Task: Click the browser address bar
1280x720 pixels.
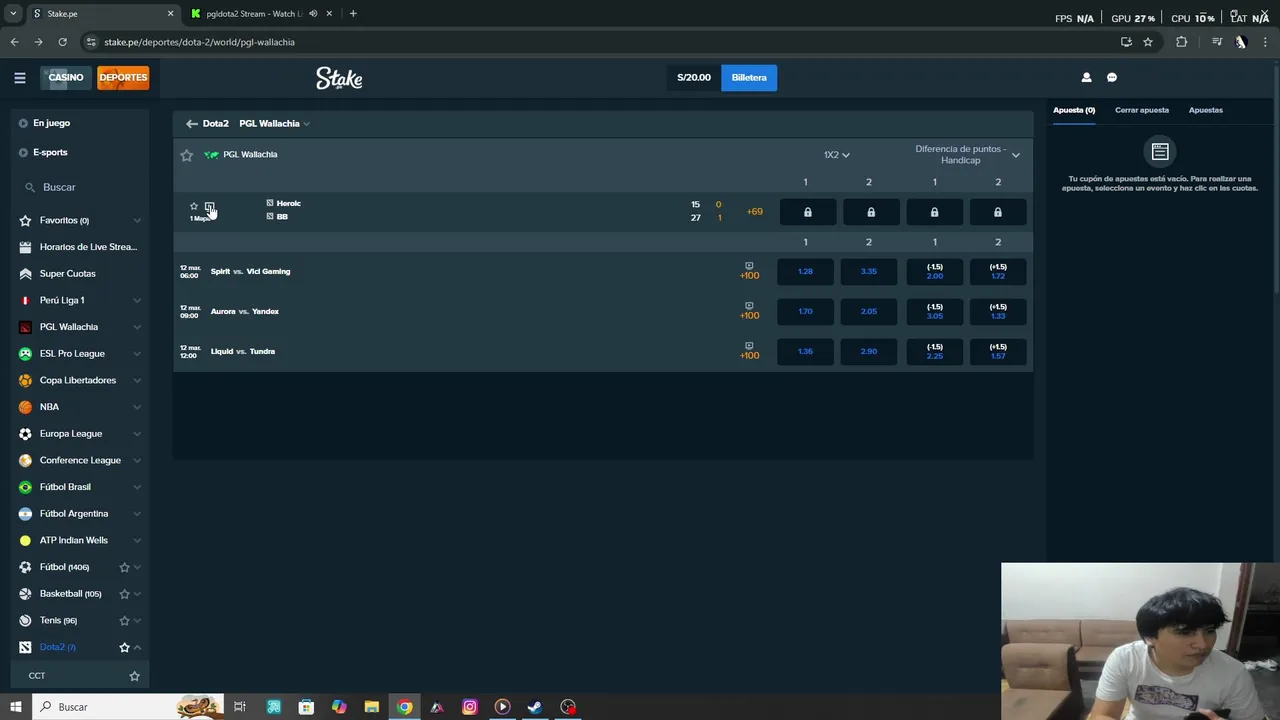Action: point(600,42)
